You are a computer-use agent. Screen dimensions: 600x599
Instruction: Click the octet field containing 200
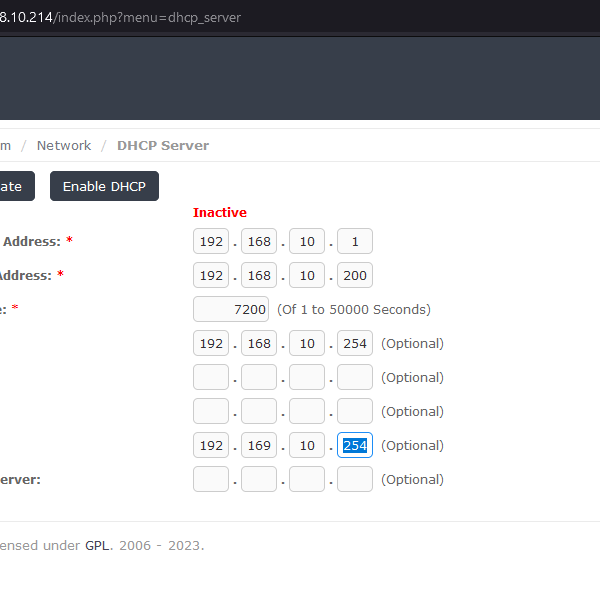(355, 275)
